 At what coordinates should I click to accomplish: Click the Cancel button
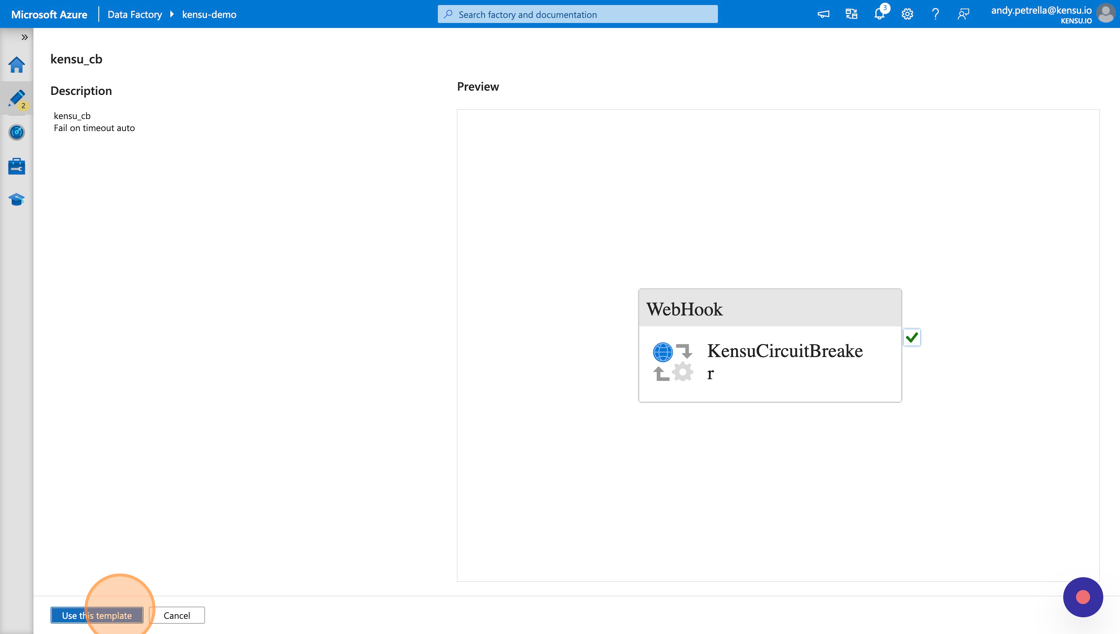point(176,615)
